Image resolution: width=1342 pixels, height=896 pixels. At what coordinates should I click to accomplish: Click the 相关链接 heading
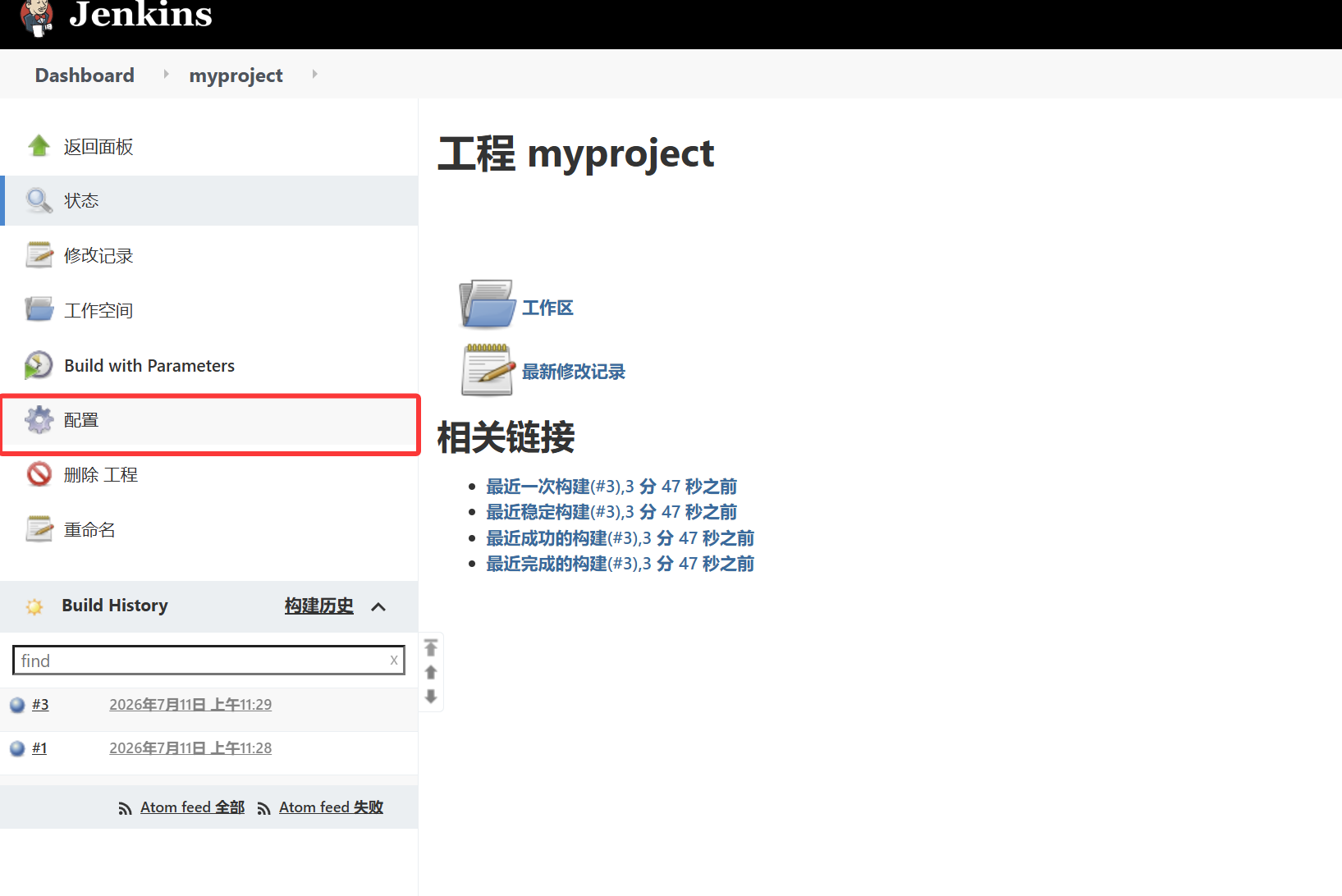coord(506,437)
